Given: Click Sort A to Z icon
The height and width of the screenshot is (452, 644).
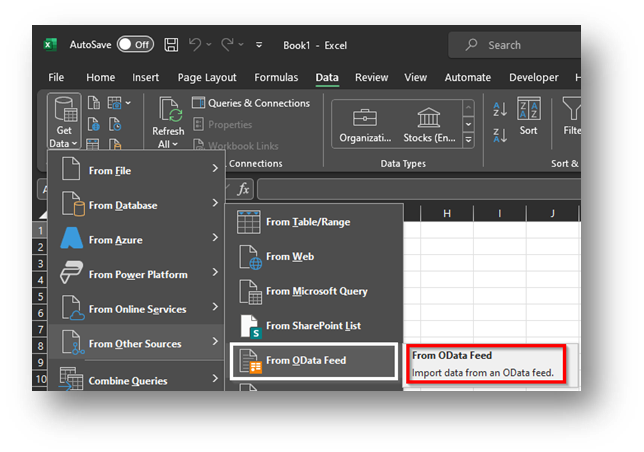Looking at the screenshot, I should (x=500, y=109).
